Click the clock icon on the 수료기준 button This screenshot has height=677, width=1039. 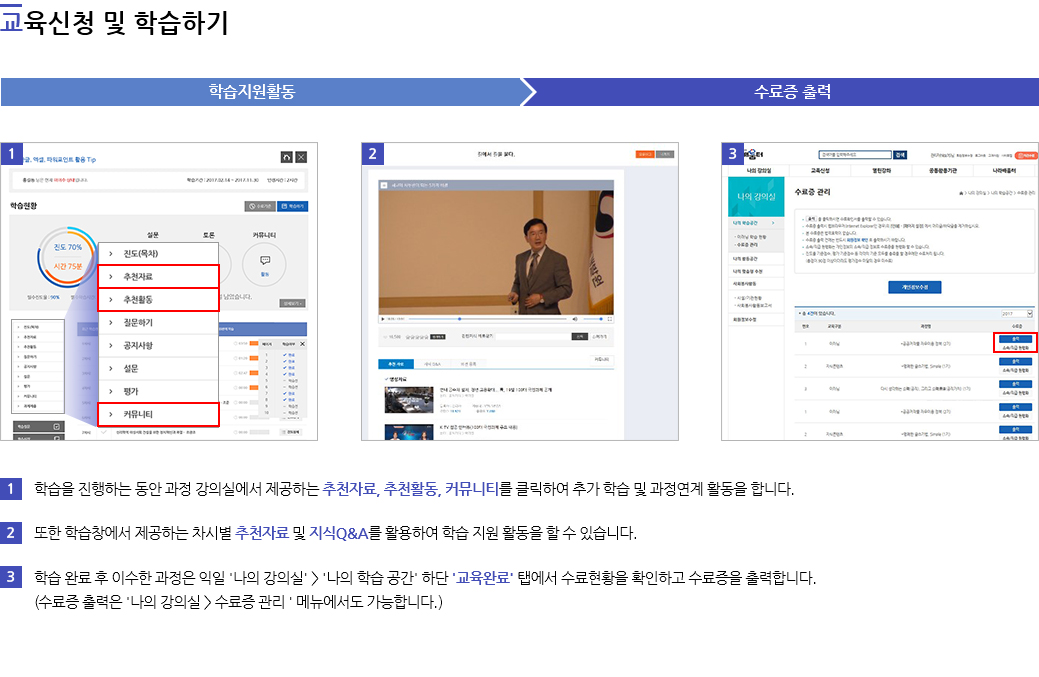tap(250, 205)
